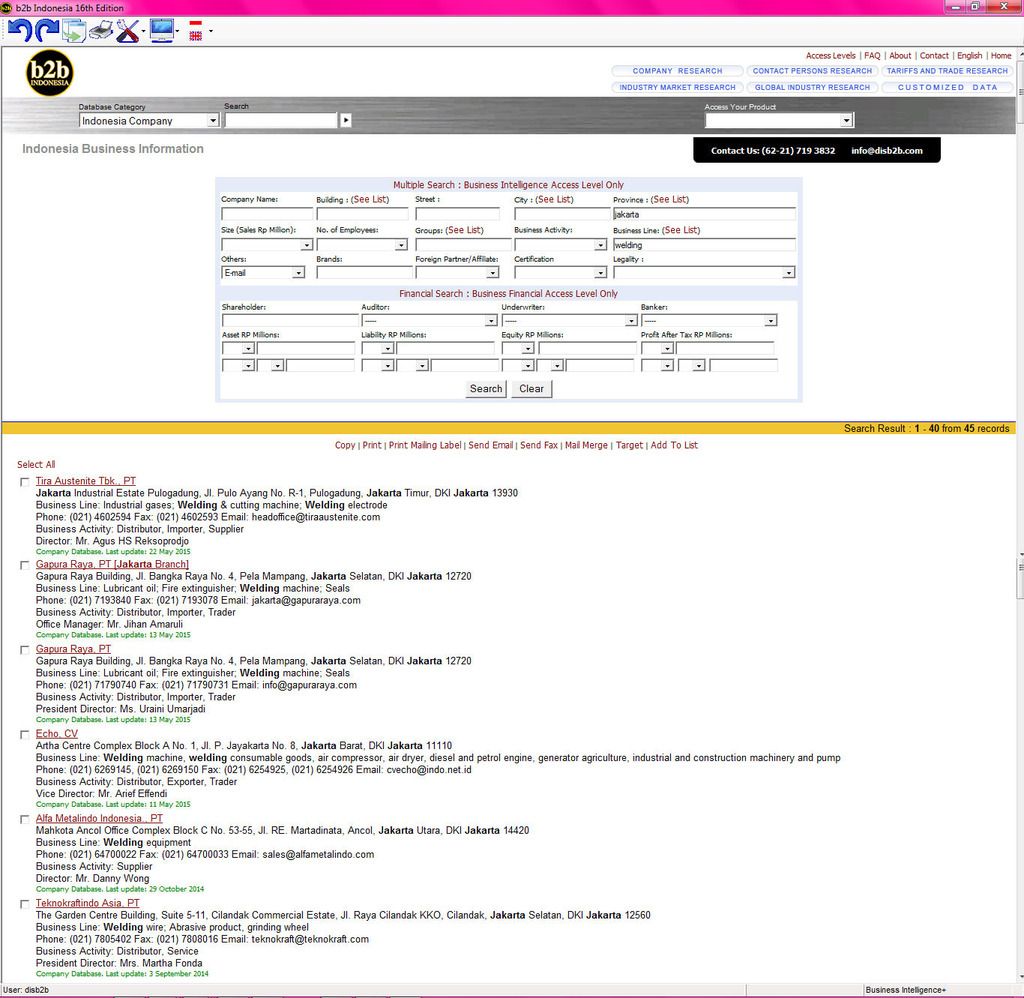Click the Copy action link above results
Screen dimensions: 1024x998
[345, 445]
